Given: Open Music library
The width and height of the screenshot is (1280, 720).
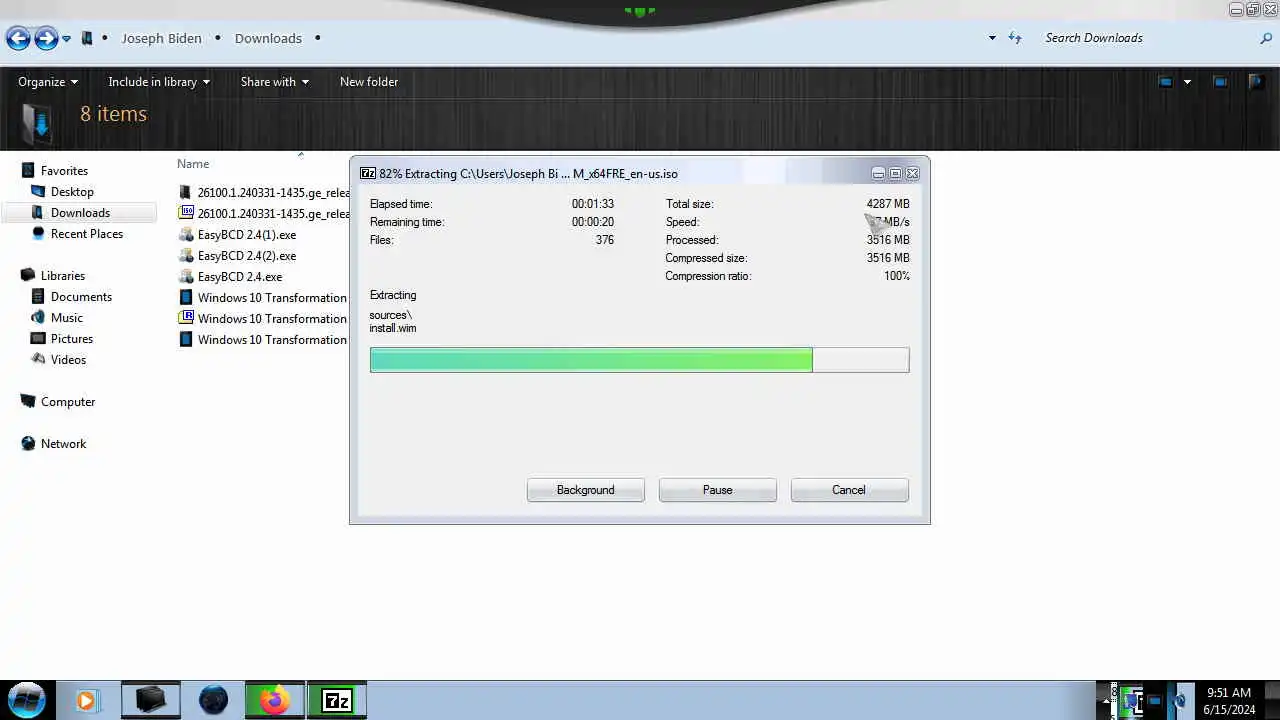Looking at the screenshot, I should [x=67, y=318].
